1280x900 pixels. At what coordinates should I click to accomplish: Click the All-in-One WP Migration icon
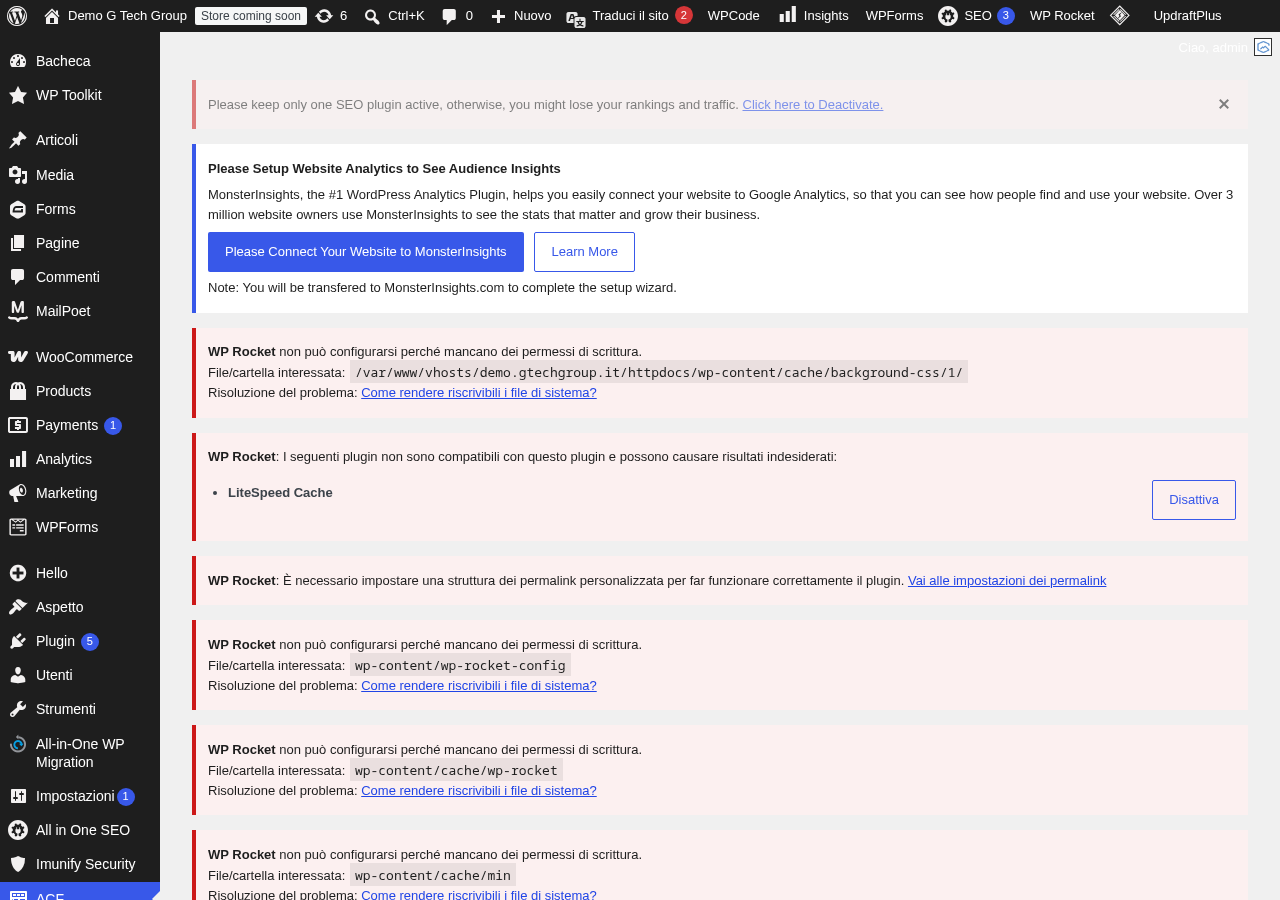(18, 744)
